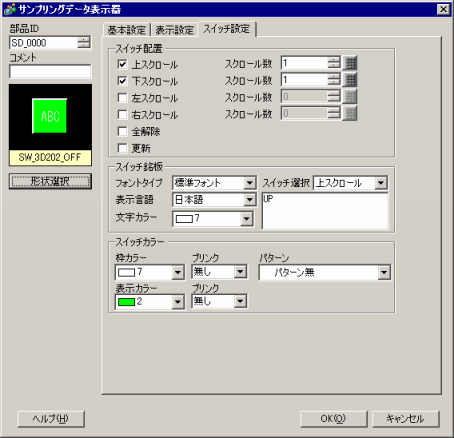Tick the 更新 checkbox

coord(122,148)
